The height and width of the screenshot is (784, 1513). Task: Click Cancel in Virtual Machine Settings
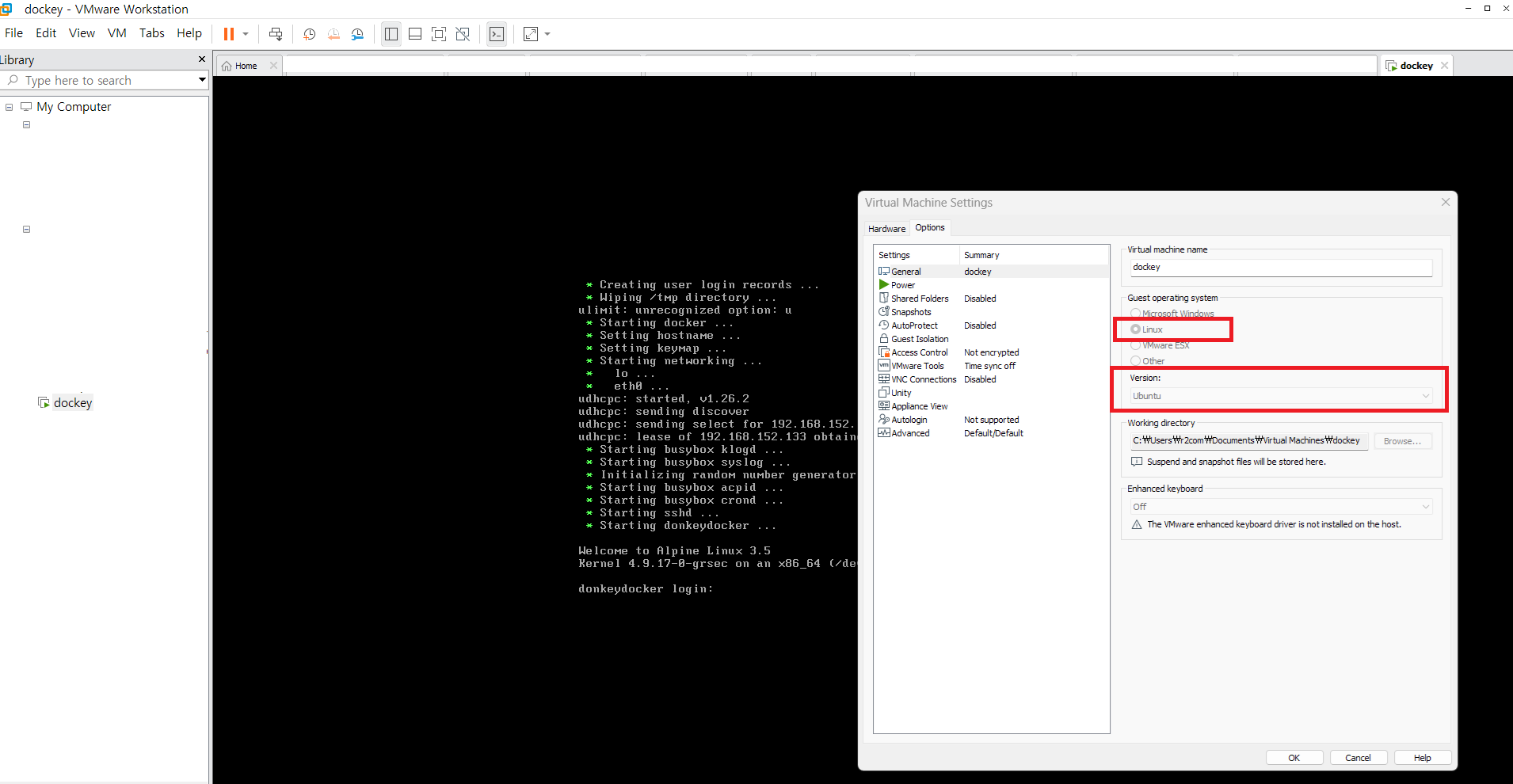pos(1358,758)
